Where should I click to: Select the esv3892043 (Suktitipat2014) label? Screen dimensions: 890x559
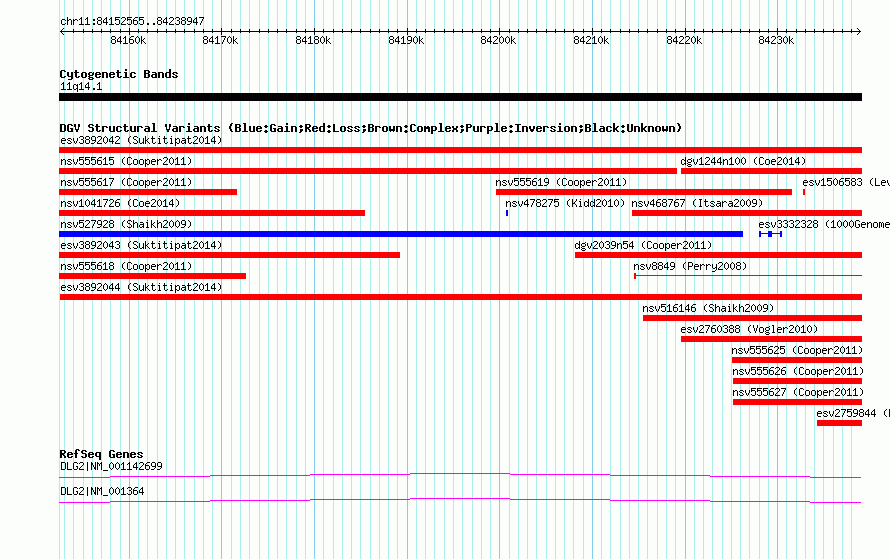pyautogui.click(x=141, y=245)
